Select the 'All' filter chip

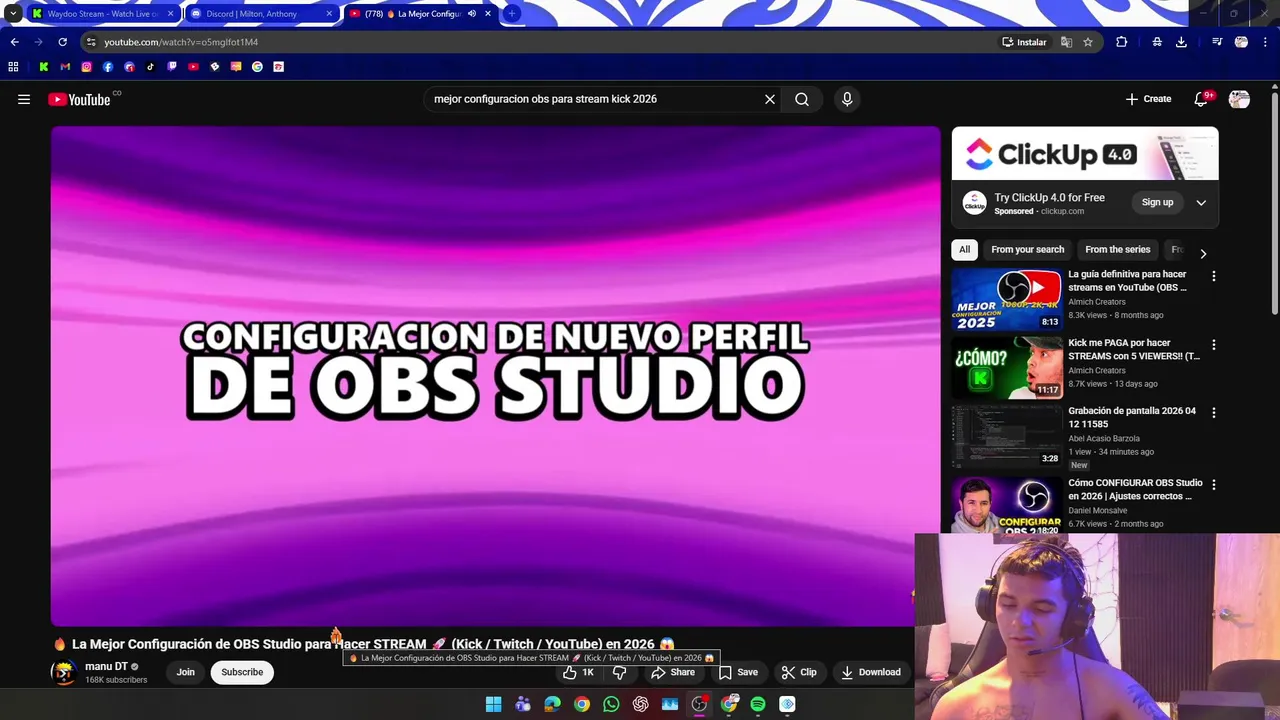pyautogui.click(x=964, y=249)
